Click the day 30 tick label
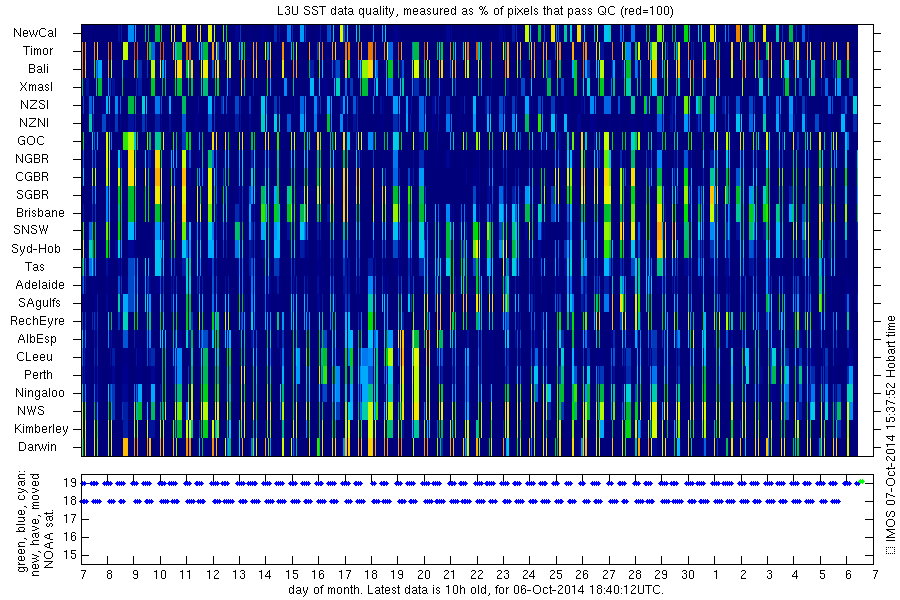 pos(688,575)
